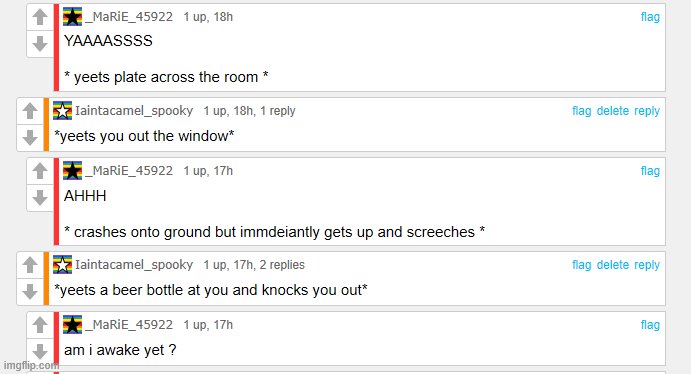Delete the 'yeets you out the window' comment

[x=613, y=111]
